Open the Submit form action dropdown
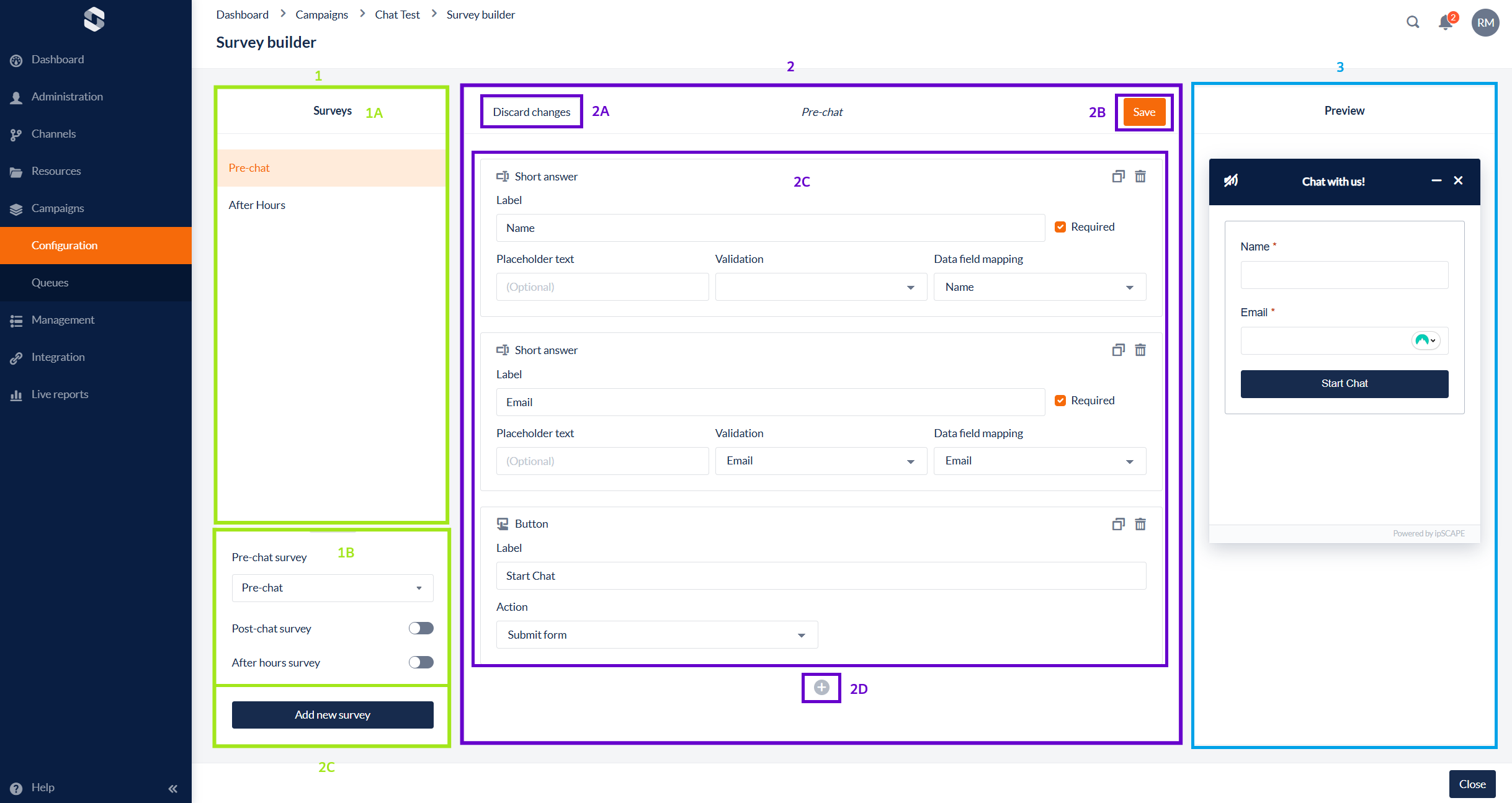Screen dimensions: 1512x803 (x=656, y=635)
